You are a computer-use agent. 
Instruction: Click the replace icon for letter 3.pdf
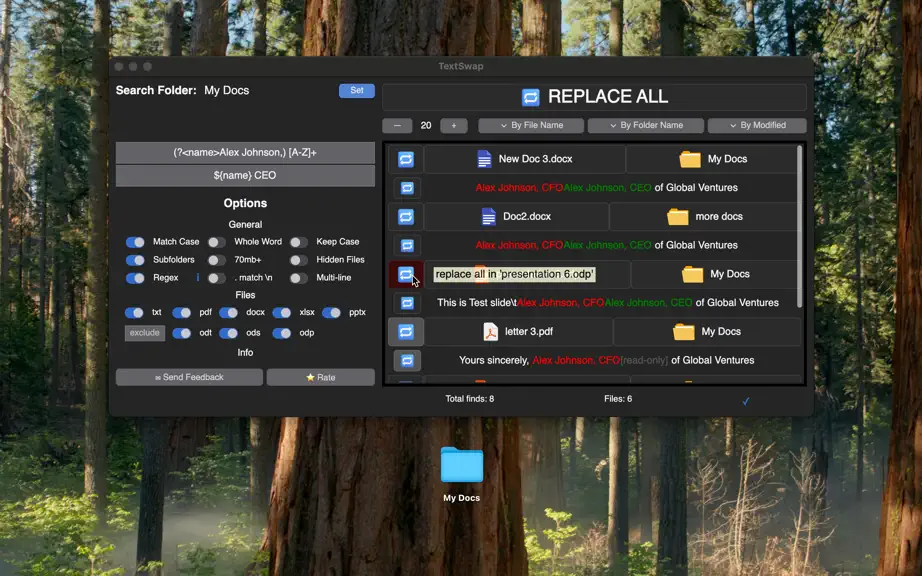click(x=406, y=332)
